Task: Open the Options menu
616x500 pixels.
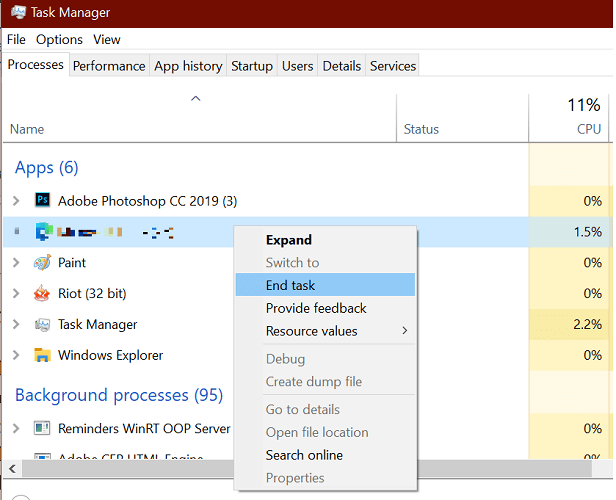Action: click(59, 39)
